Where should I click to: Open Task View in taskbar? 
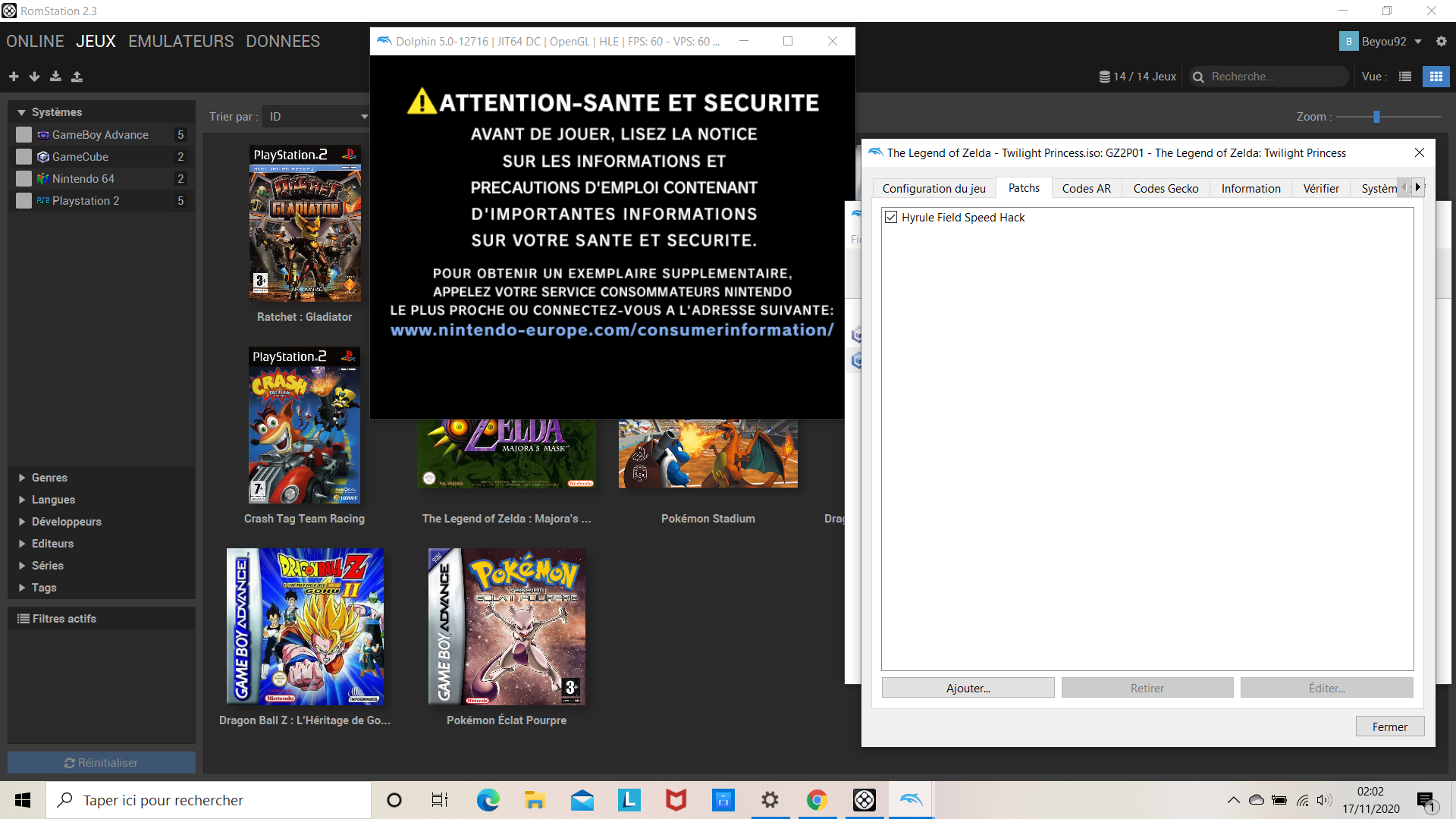[440, 800]
